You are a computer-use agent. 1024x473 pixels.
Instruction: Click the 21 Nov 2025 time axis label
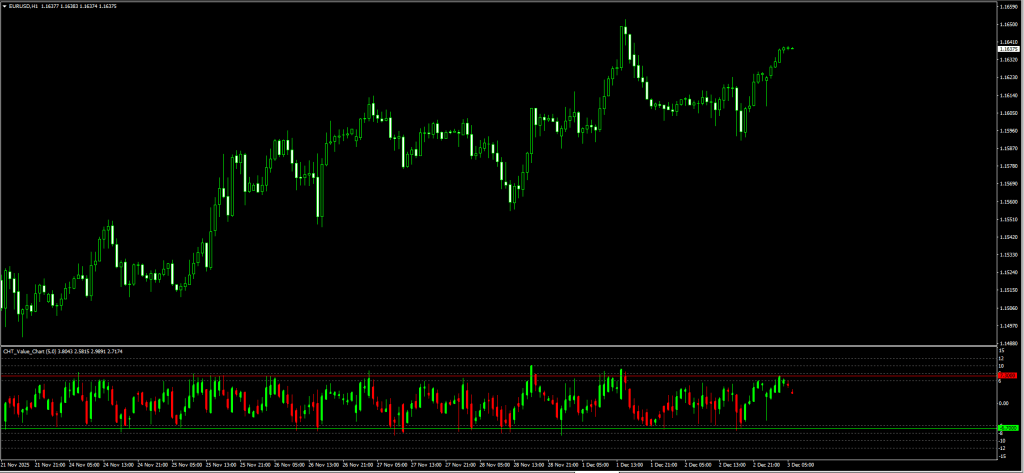click(13, 465)
